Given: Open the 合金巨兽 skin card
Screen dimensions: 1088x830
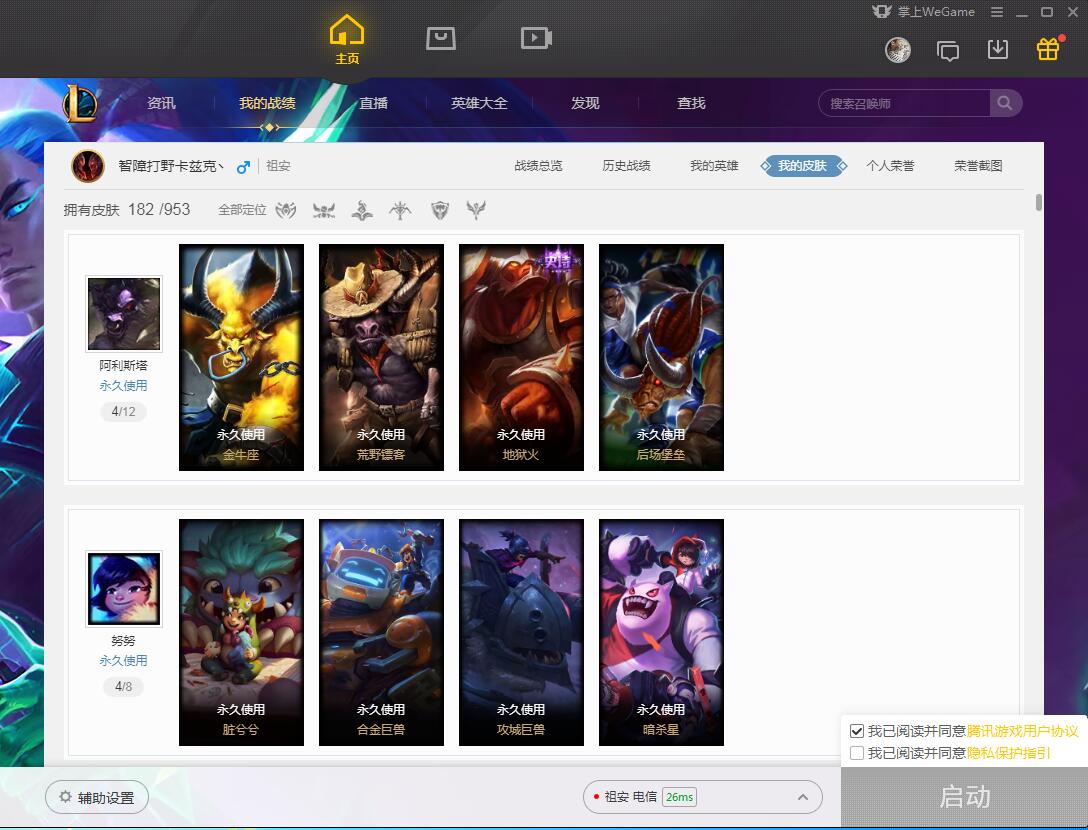Looking at the screenshot, I should [x=381, y=632].
